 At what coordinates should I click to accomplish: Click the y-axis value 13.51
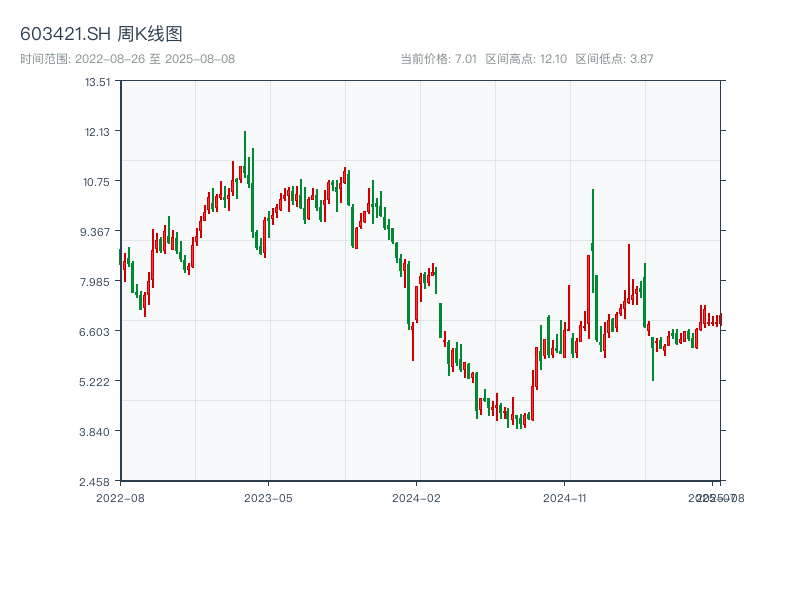point(97,82)
